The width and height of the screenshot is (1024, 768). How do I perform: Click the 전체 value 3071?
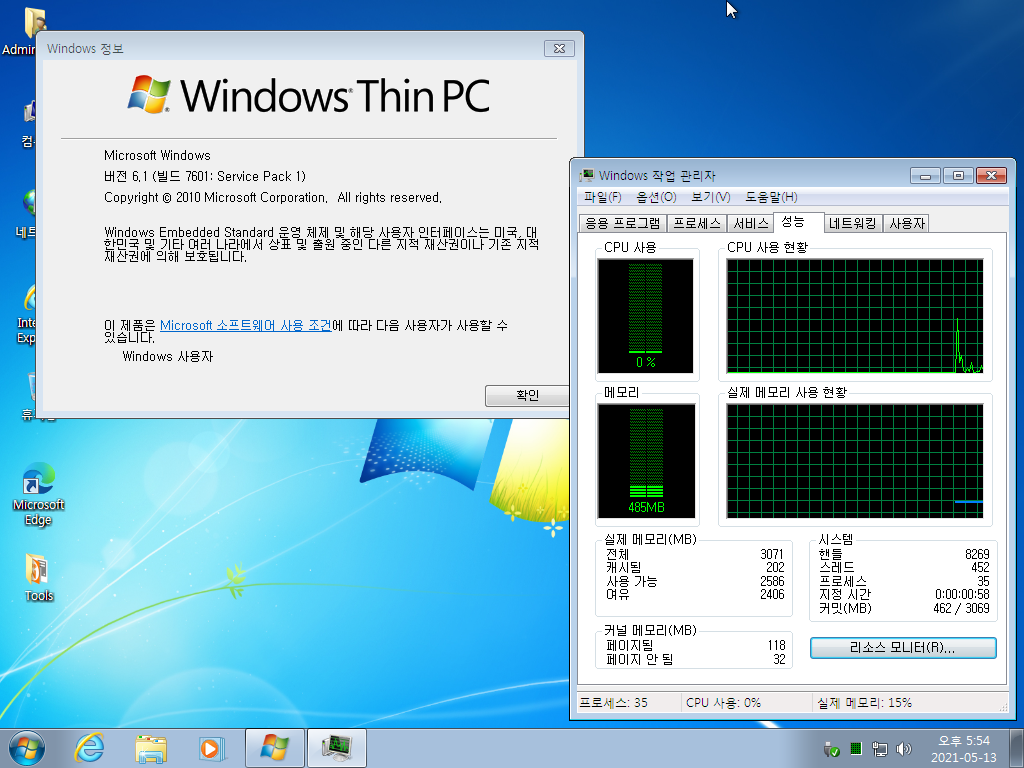coord(771,554)
